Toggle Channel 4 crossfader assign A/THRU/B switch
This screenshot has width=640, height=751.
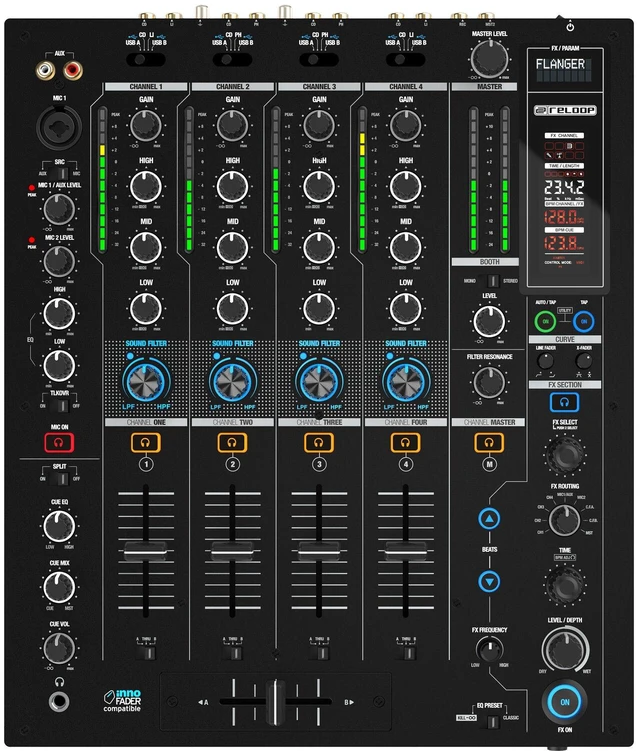point(406,653)
